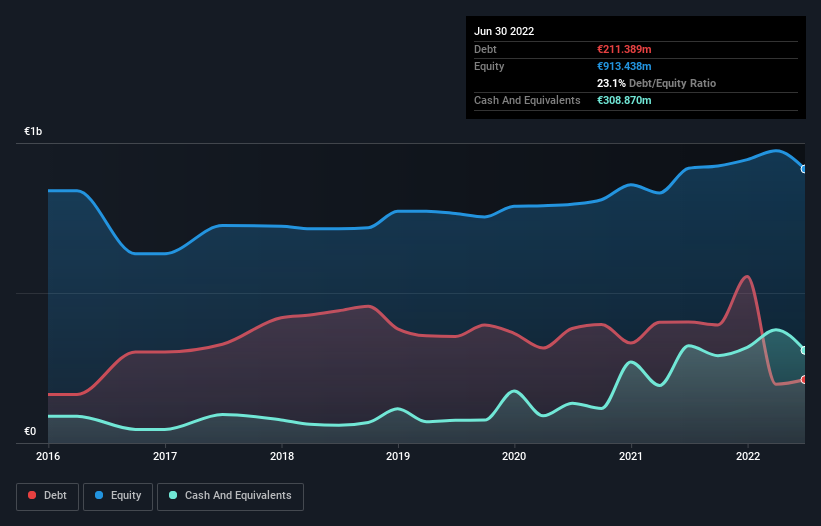Select the 2020 x-axis label
The height and width of the screenshot is (526, 821).
[514, 456]
